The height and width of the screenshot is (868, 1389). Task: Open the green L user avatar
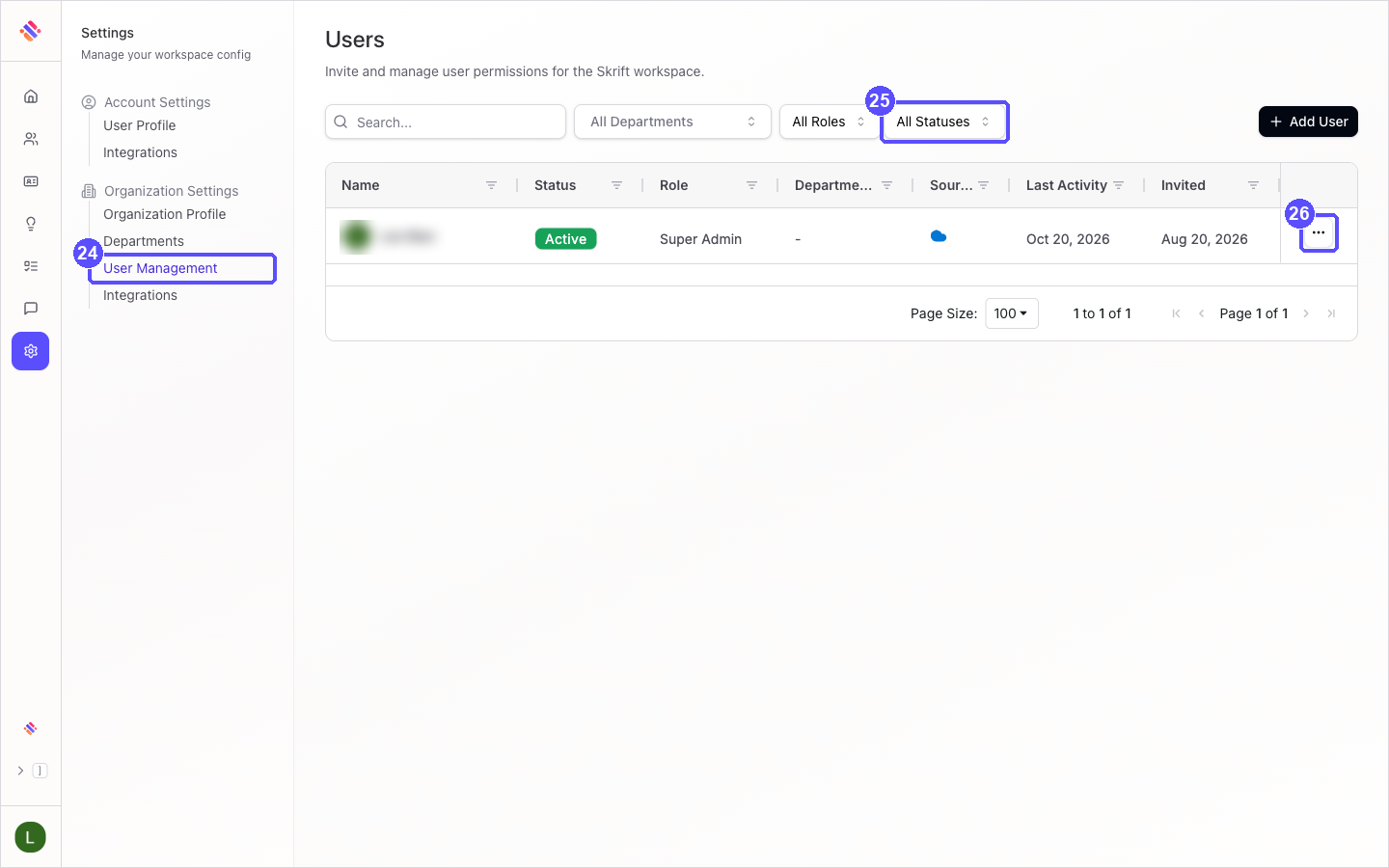[x=31, y=837]
